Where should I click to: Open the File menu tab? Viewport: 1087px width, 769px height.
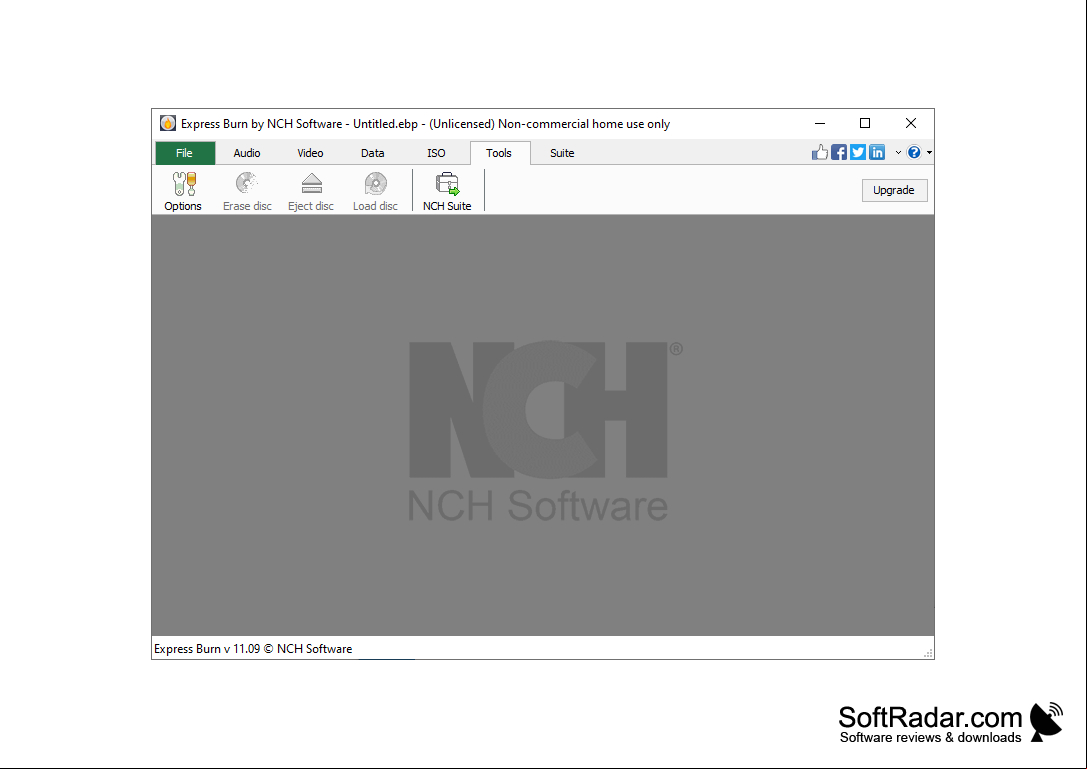[184, 153]
